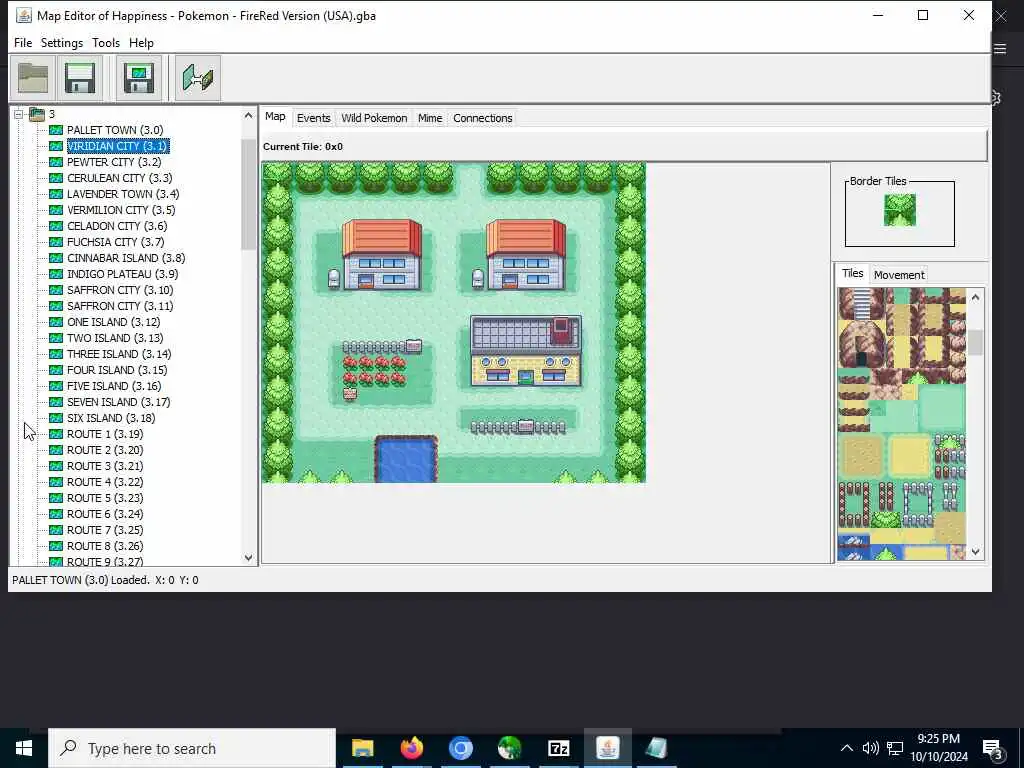The image size is (1024, 768).
Task: Open the Help menu
Action: (x=141, y=42)
